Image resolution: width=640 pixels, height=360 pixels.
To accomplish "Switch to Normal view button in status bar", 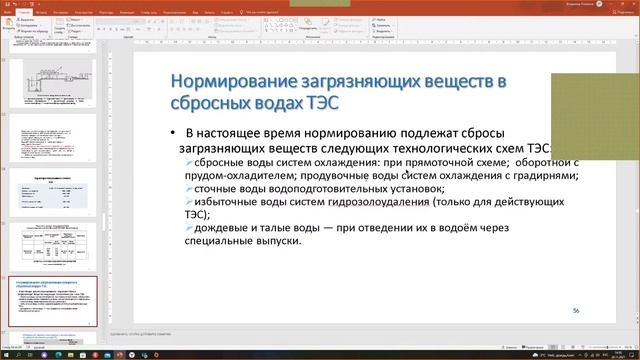I will coord(553,347).
